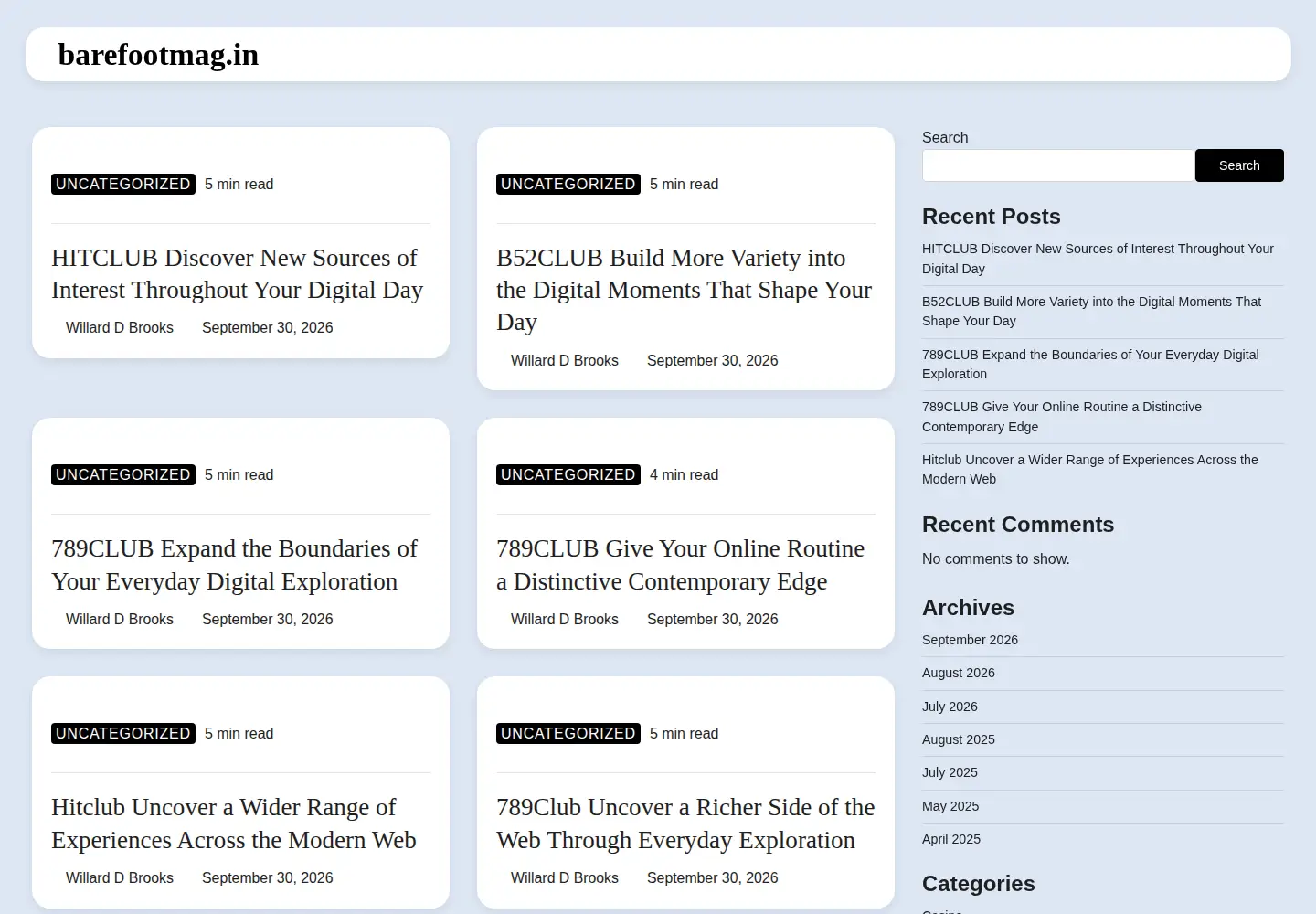Click the Recent Comments heading
The height and width of the screenshot is (914, 1316).
[x=1018, y=525]
